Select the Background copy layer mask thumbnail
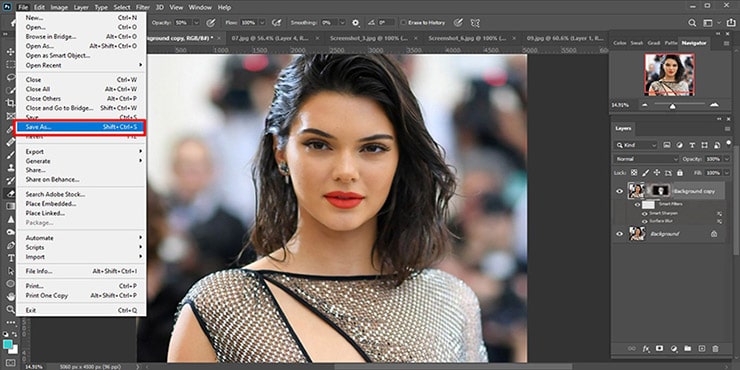Screen dimensions: 740x370 tap(660, 191)
